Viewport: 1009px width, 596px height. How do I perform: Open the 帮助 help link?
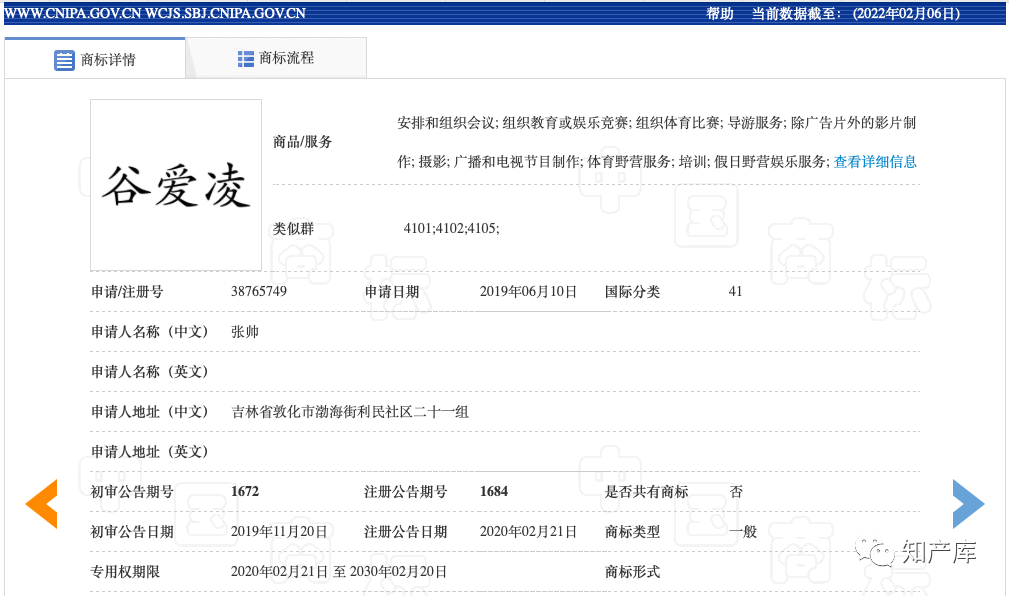(x=720, y=13)
